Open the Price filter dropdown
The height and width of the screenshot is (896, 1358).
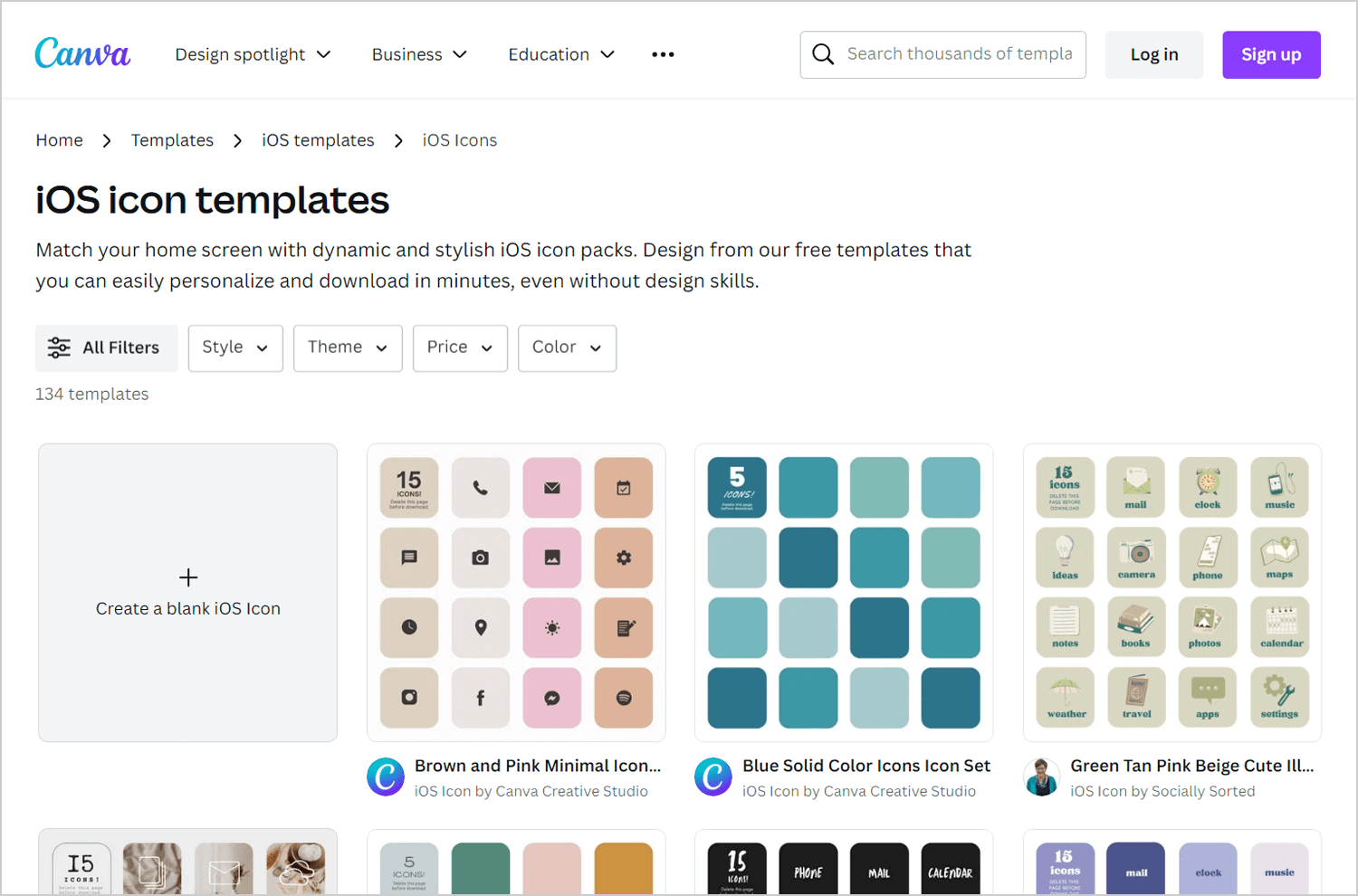coord(460,348)
